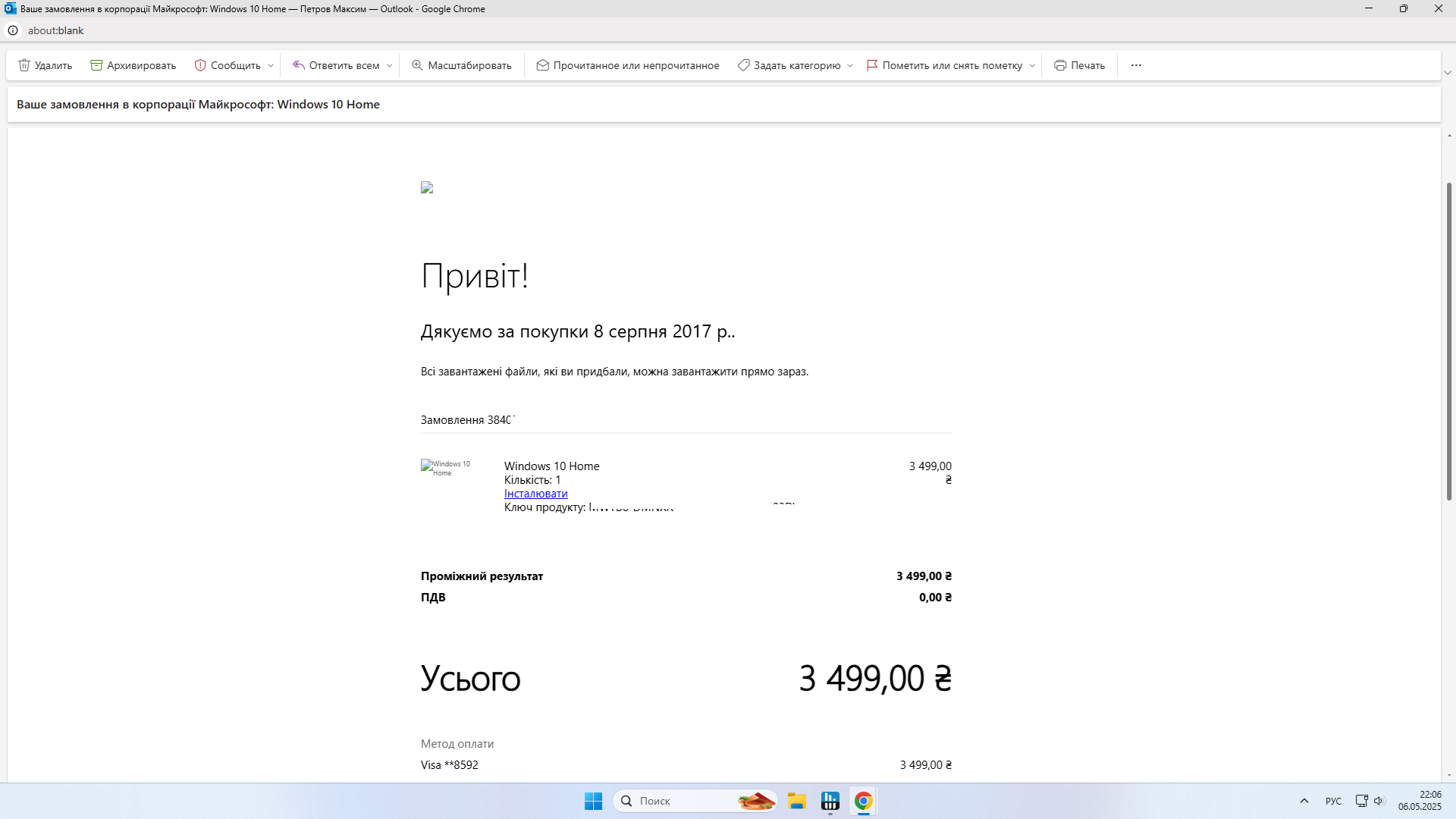The width and height of the screenshot is (1456, 819).
Task: Click the Outlook icon in title bar
Action: pos(10,8)
